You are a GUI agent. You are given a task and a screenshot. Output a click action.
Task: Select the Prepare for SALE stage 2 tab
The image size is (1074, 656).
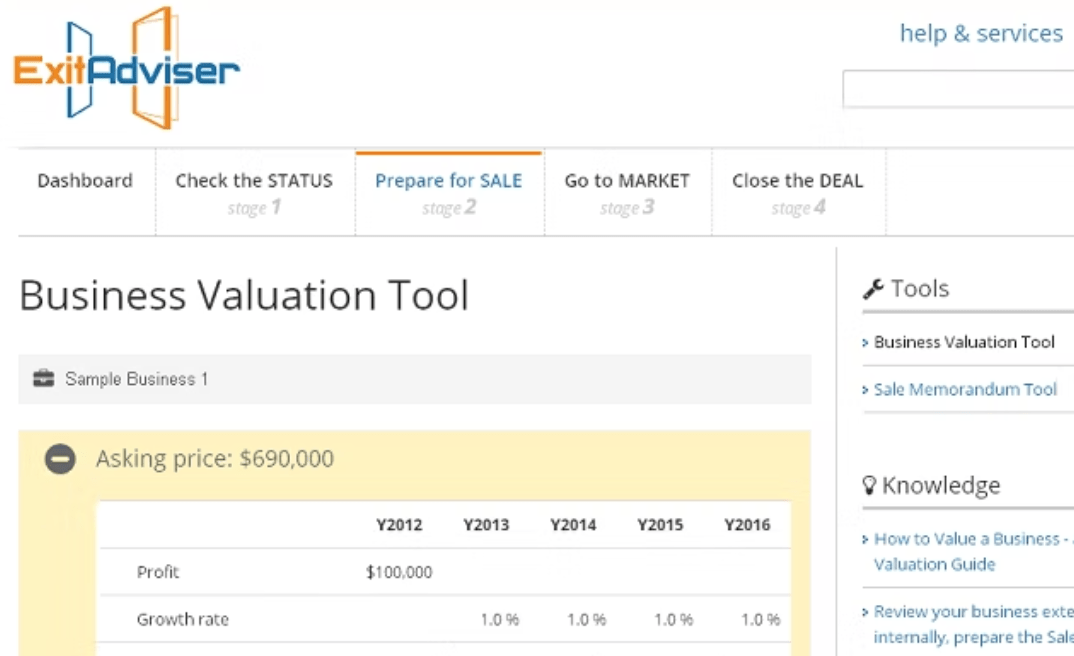449,192
